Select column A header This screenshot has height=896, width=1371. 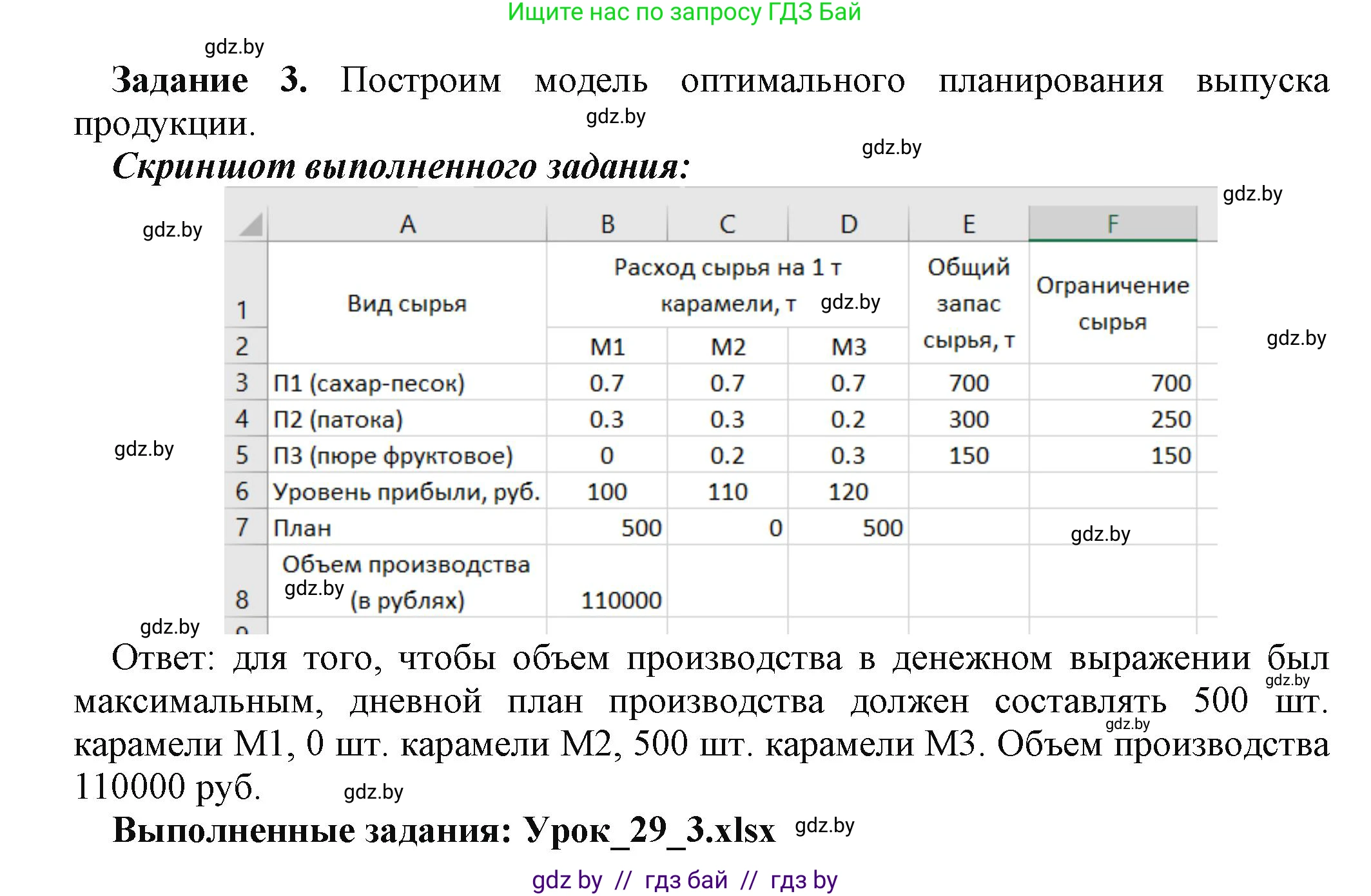point(407,224)
